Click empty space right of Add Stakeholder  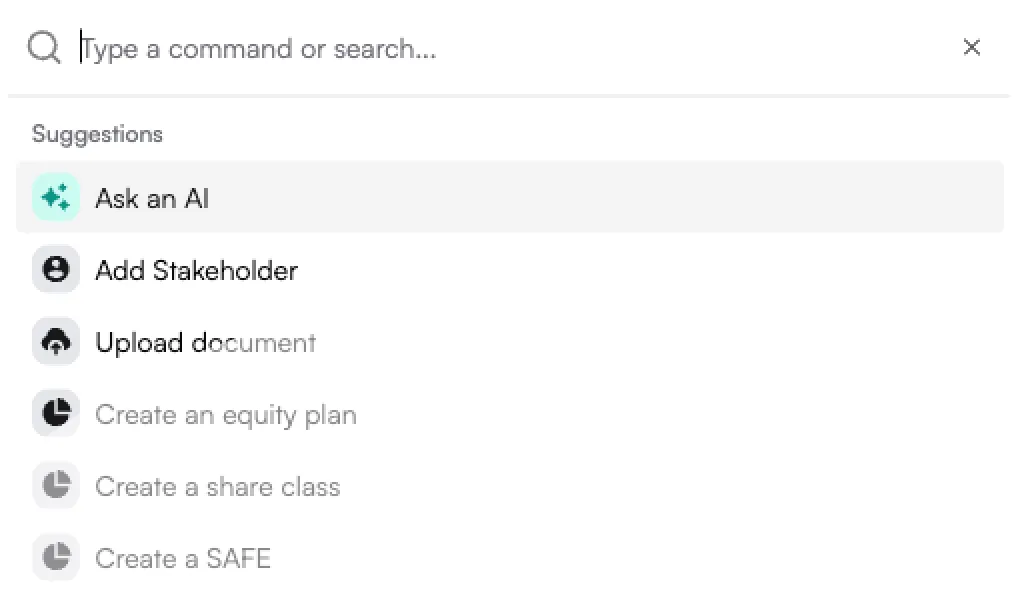click(650, 270)
